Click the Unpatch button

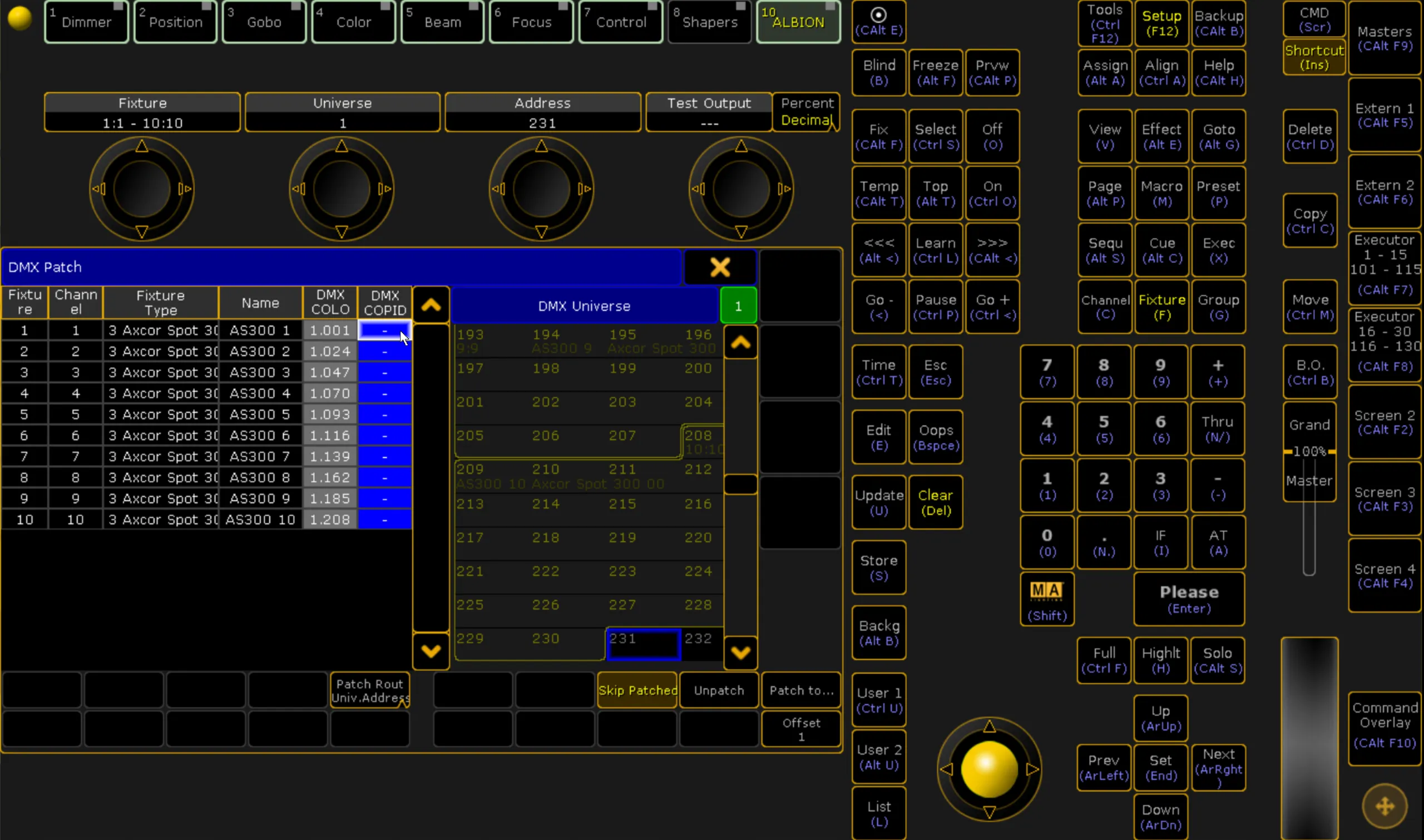coord(719,690)
